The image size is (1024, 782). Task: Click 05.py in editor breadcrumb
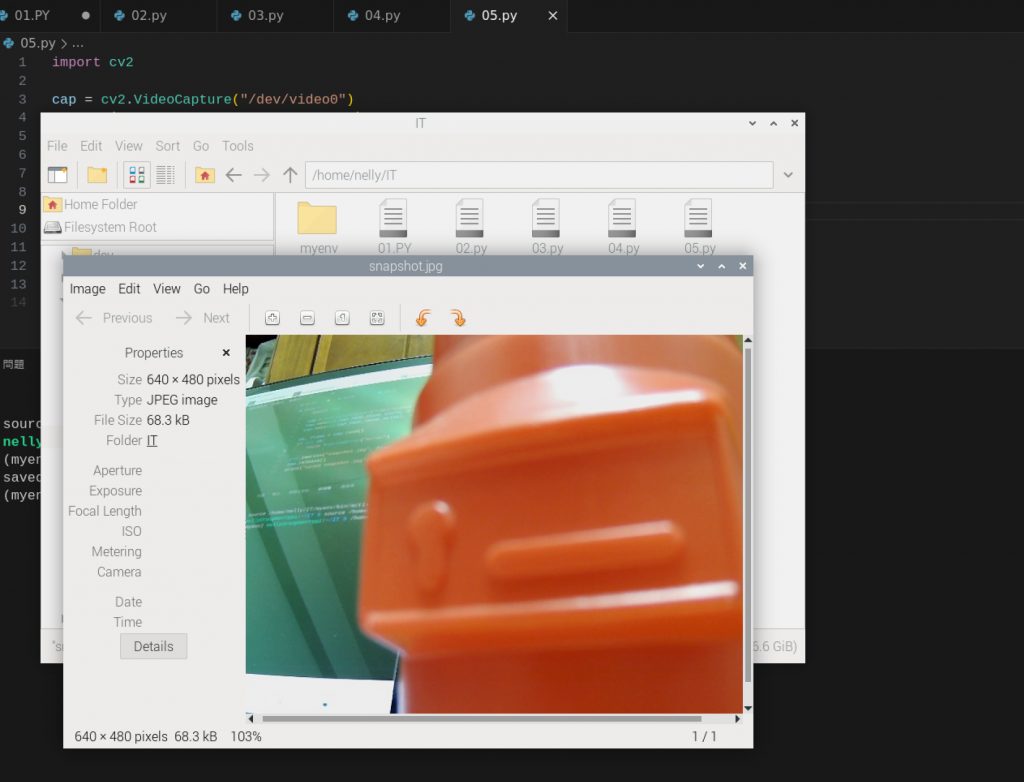(x=38, y=43)
